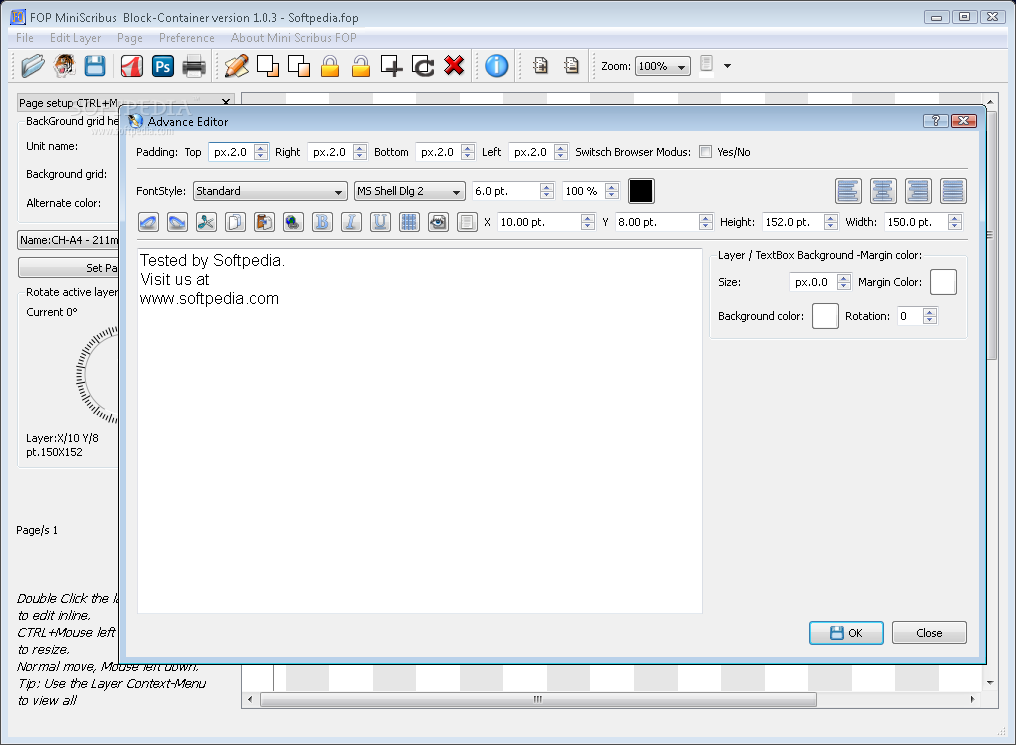The image size is (1016, 745).
Task: Click the Height 152.0 pt. field
Action: click(800, 222)
